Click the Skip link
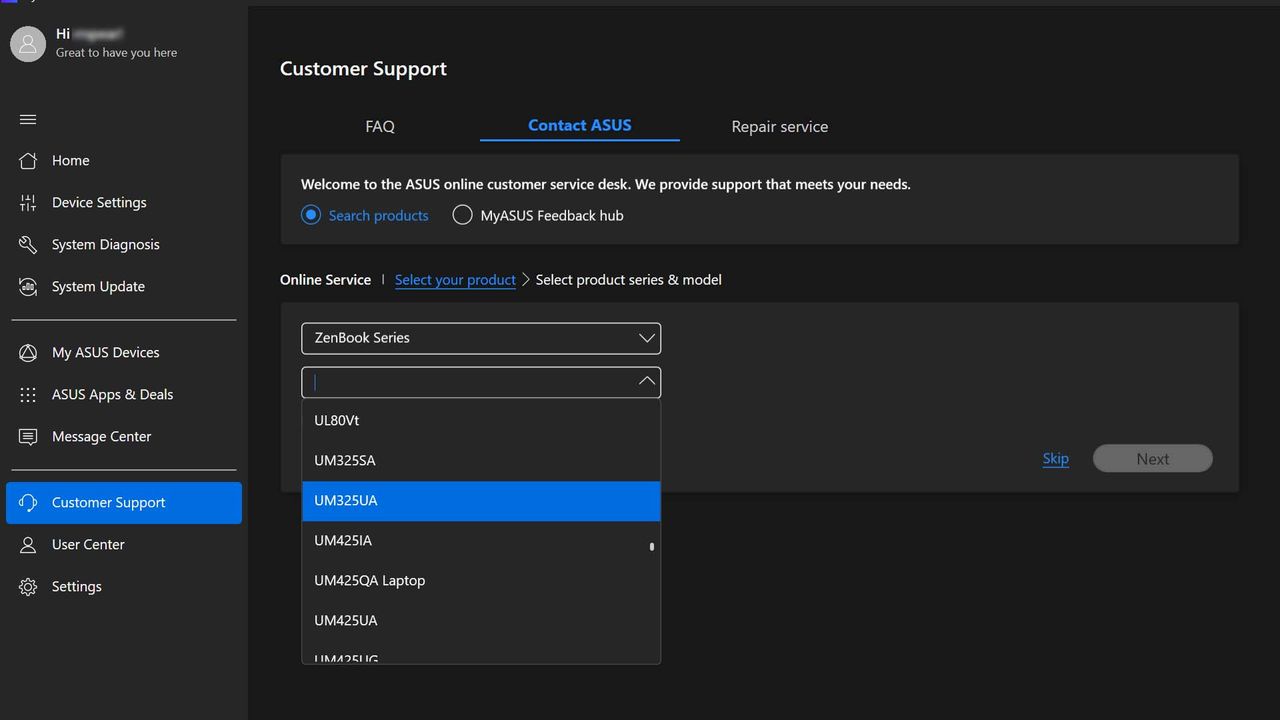This screenshot has width=1280, height=720. click(x=1056, y=459)
